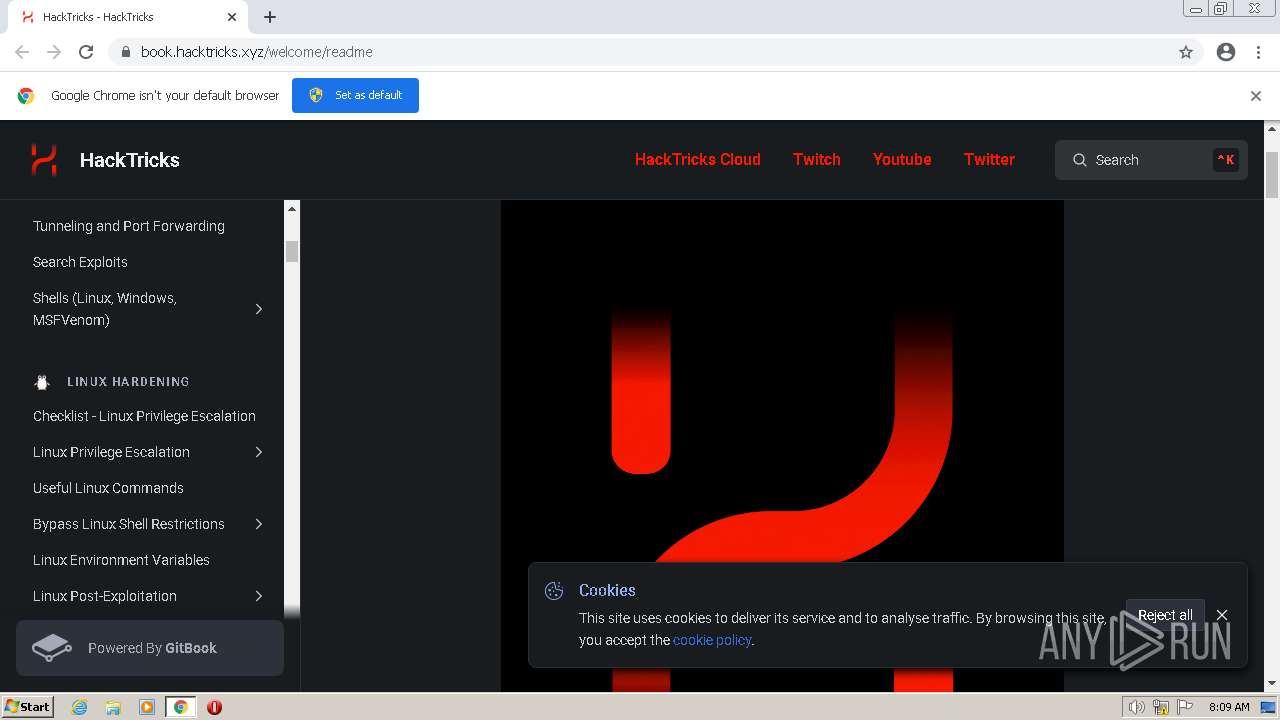The width and height of the screenshot is (1280, 720).
Task: Click the page vertical scrollbar thumb
Action: pyautogui.click(x=1272, y=175)
